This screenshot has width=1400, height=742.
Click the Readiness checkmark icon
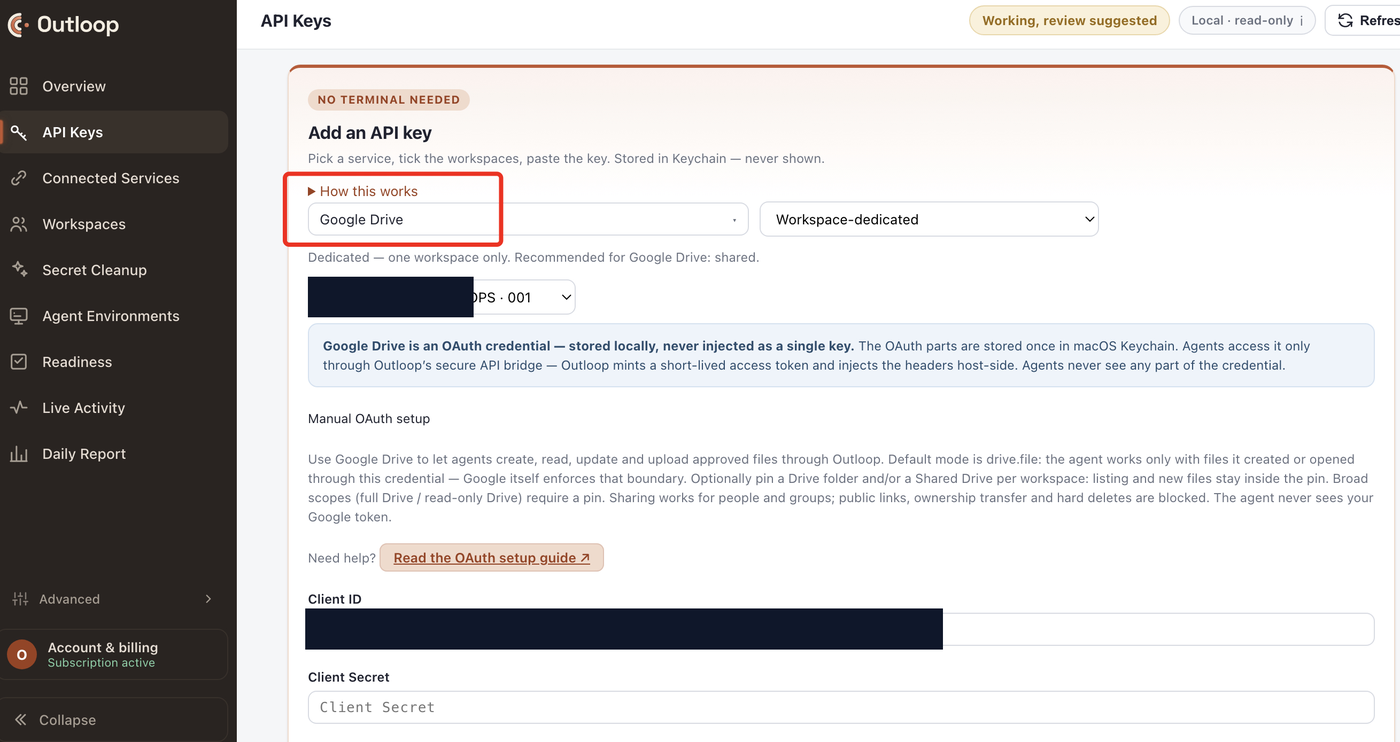coord(19,362)
